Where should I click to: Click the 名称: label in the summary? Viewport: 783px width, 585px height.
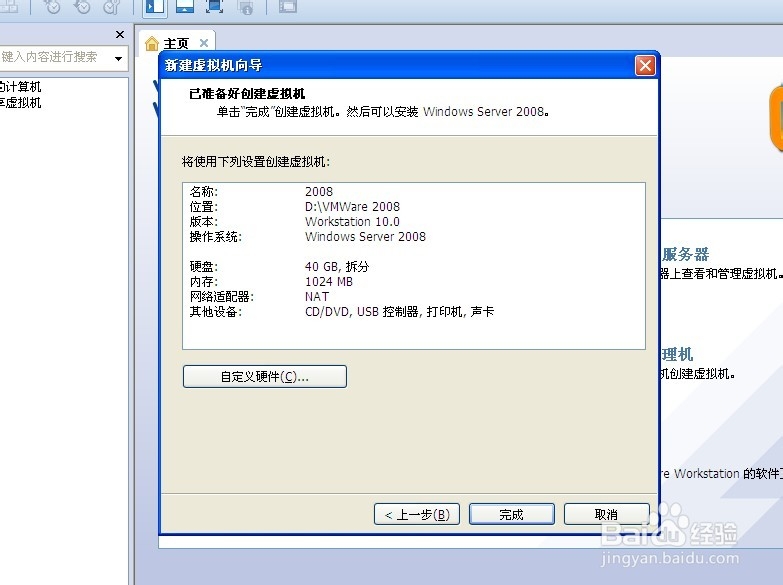coord(204,192)
